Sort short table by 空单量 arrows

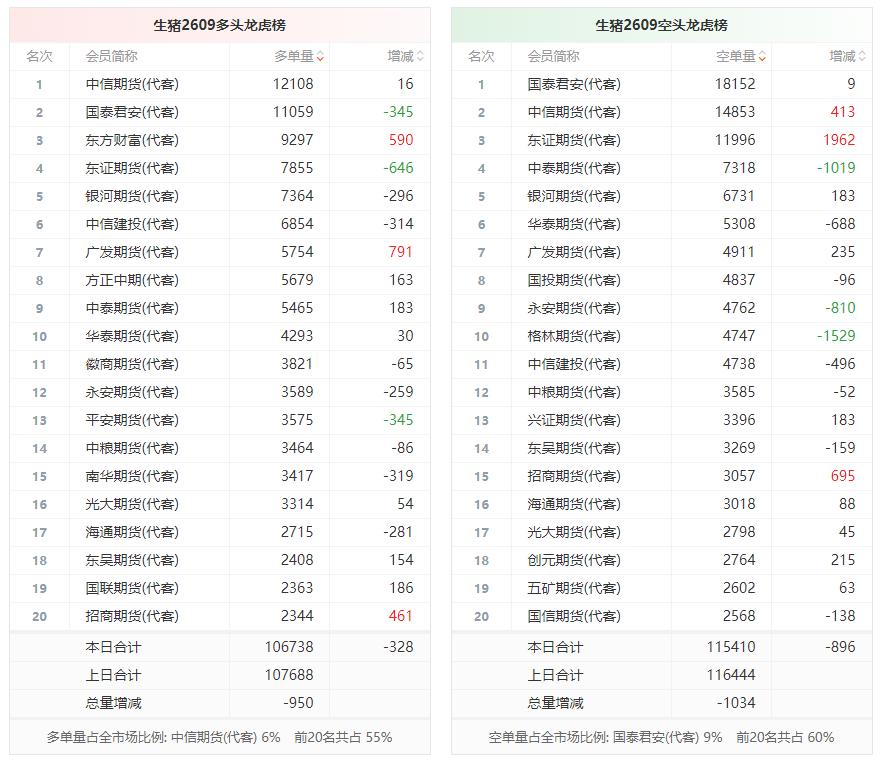pos(762,56)
